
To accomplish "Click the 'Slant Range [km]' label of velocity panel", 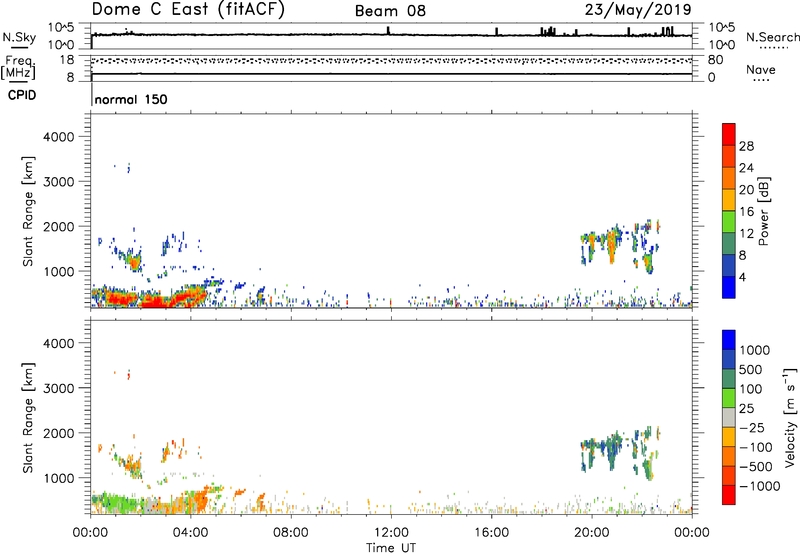I will pos(28,418).
